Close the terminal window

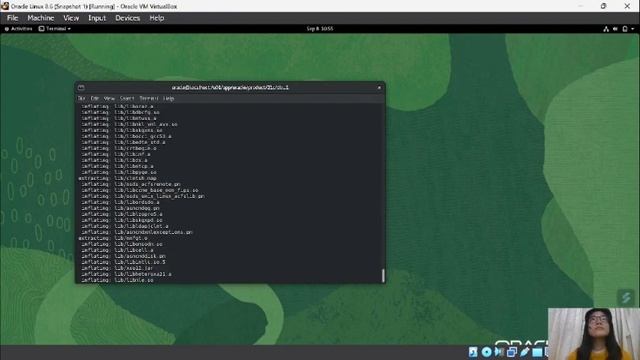coord(379,87)
